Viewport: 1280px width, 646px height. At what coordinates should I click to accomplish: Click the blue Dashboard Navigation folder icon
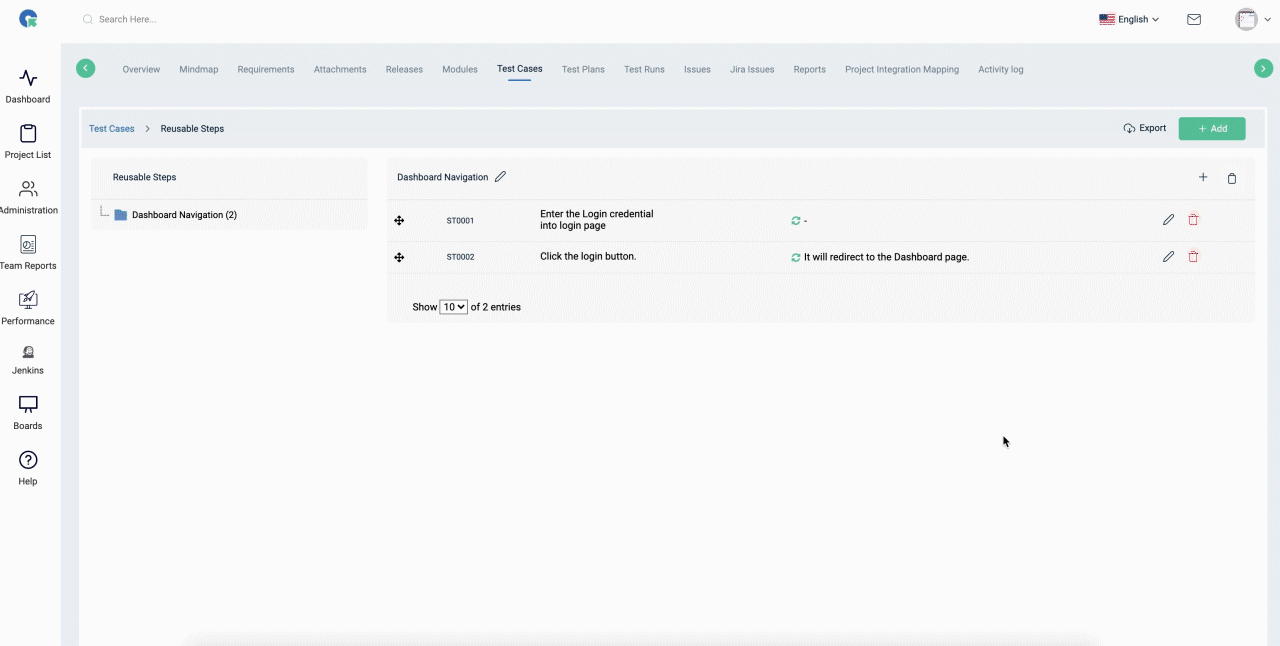[x=121, y=215]
